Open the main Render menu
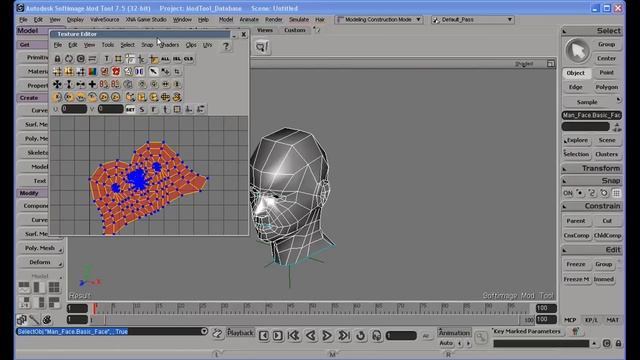Viewport: 640px width, 360px height. pyautogui.click(x=273, y=20)
